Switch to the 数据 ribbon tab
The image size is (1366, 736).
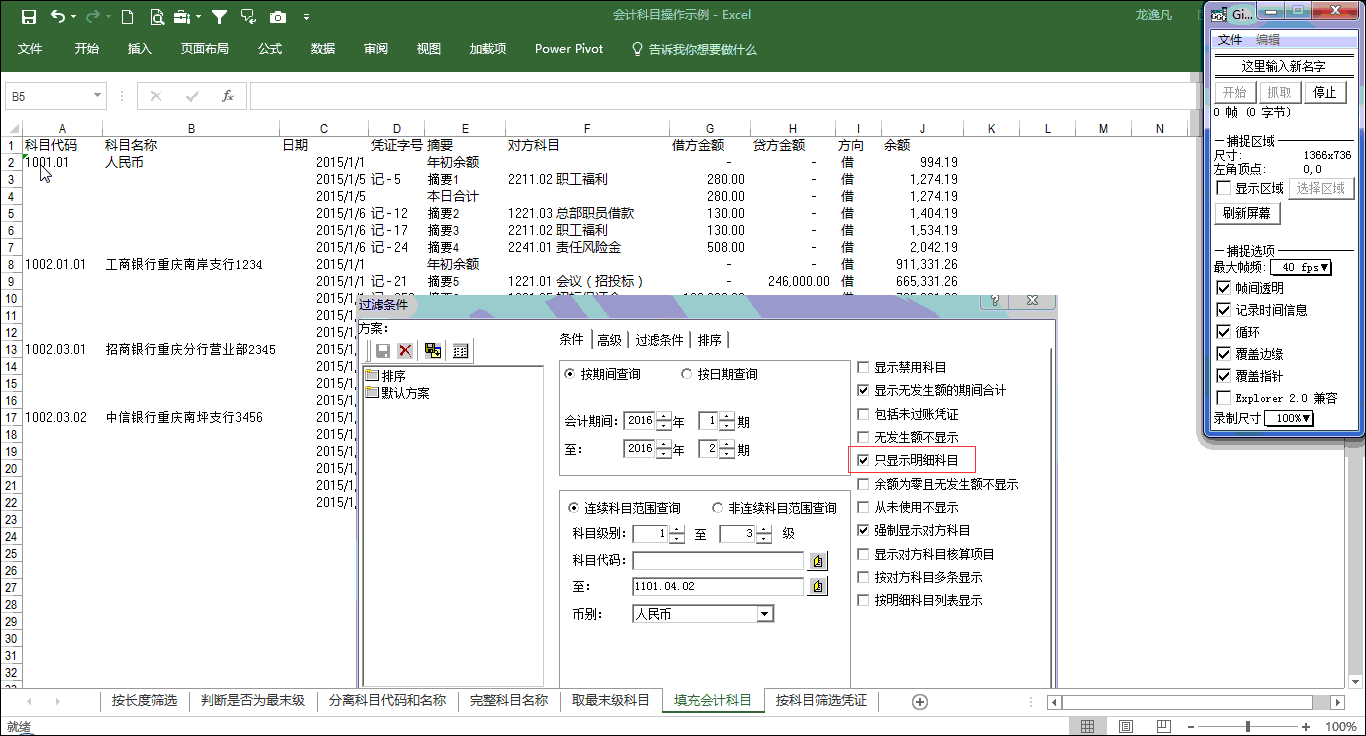coord(323,49)
